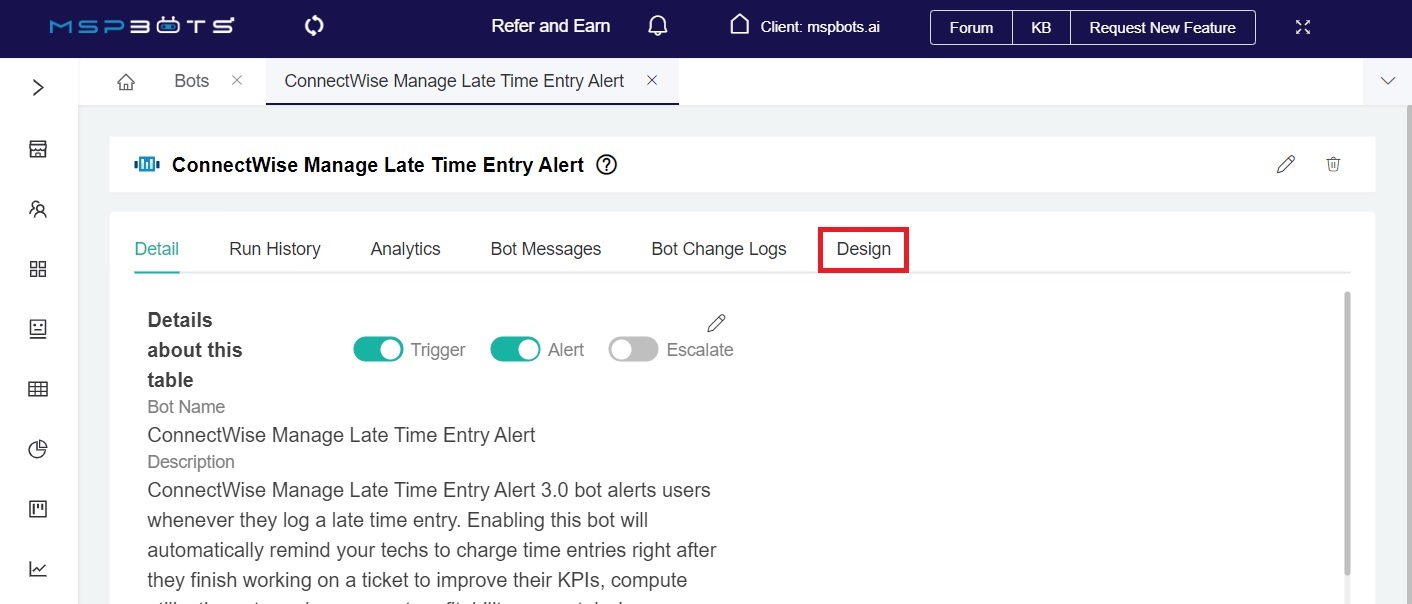
Task: Click the sync refresh icon in header
Action: [x=314, y=27]
